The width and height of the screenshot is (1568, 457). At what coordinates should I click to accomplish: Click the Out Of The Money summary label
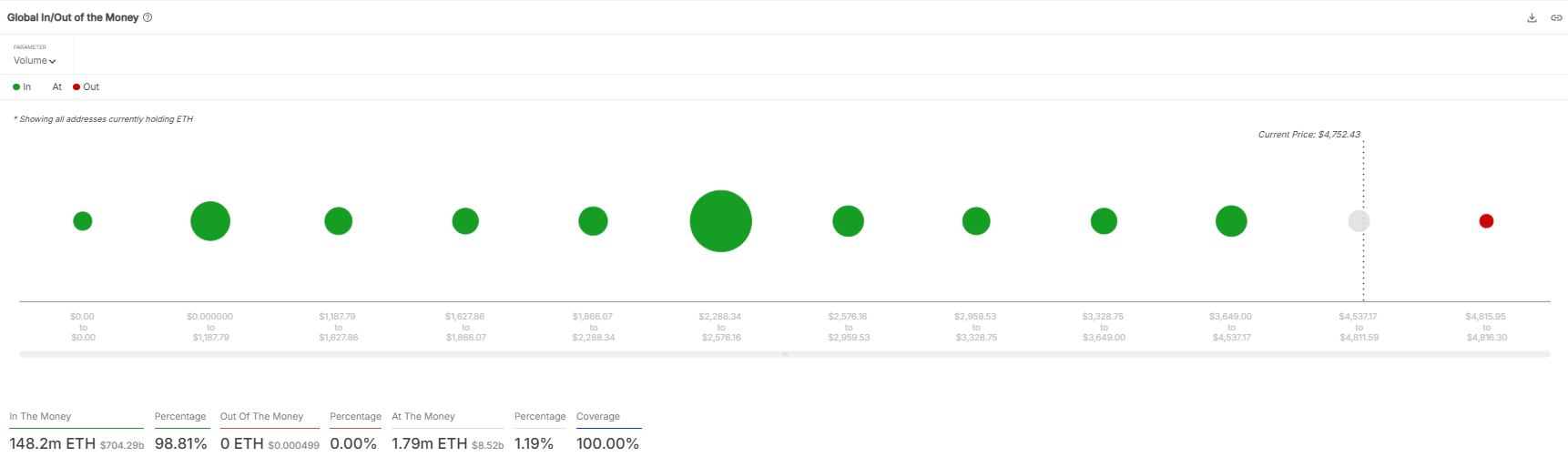[261, 417]
